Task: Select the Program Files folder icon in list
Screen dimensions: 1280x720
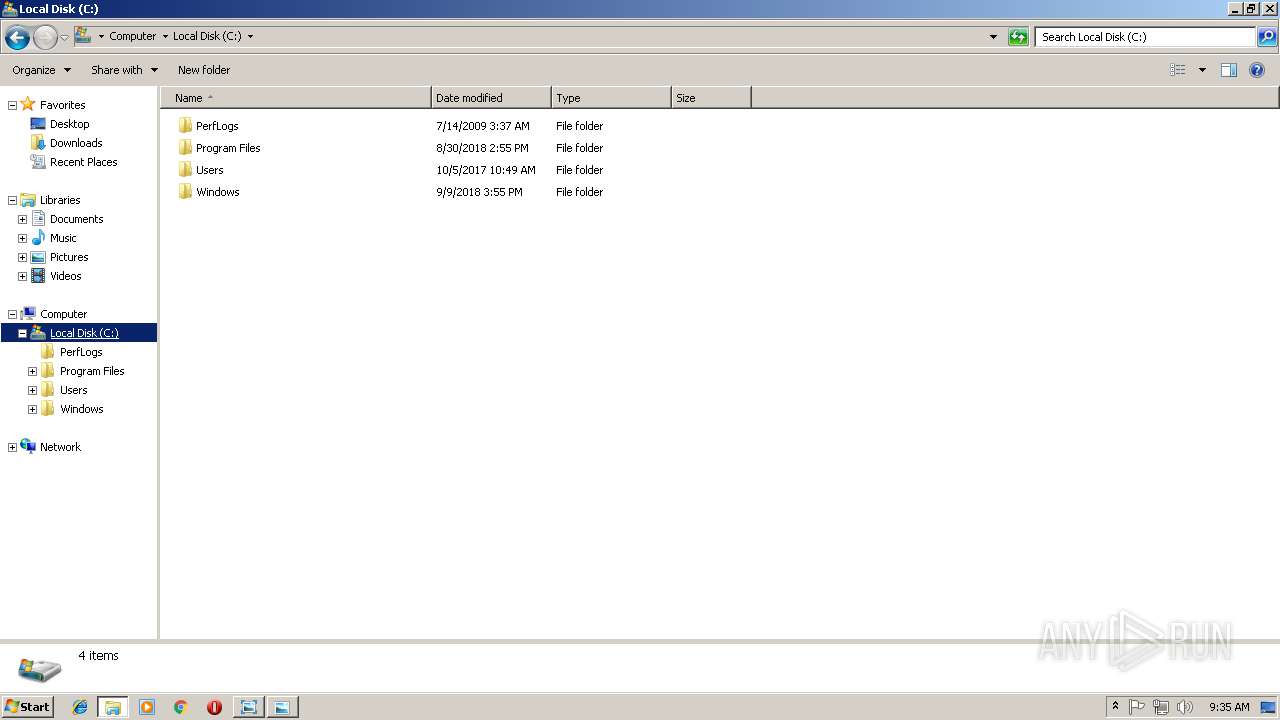Action: click(x=185, y=148)
